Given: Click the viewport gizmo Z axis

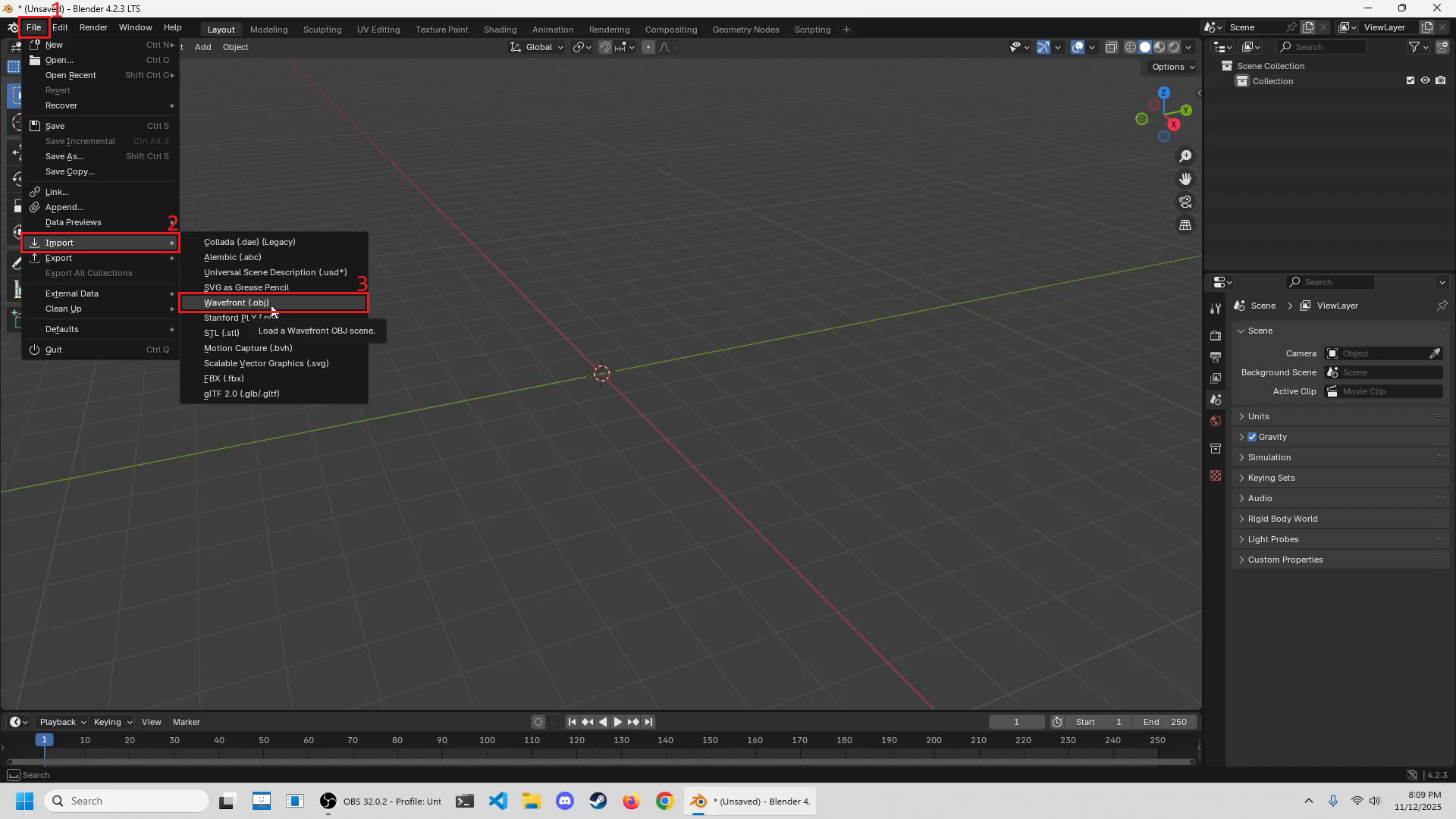Looking at the screenshot, I should pyautogui.click(x=1164, y=93).
